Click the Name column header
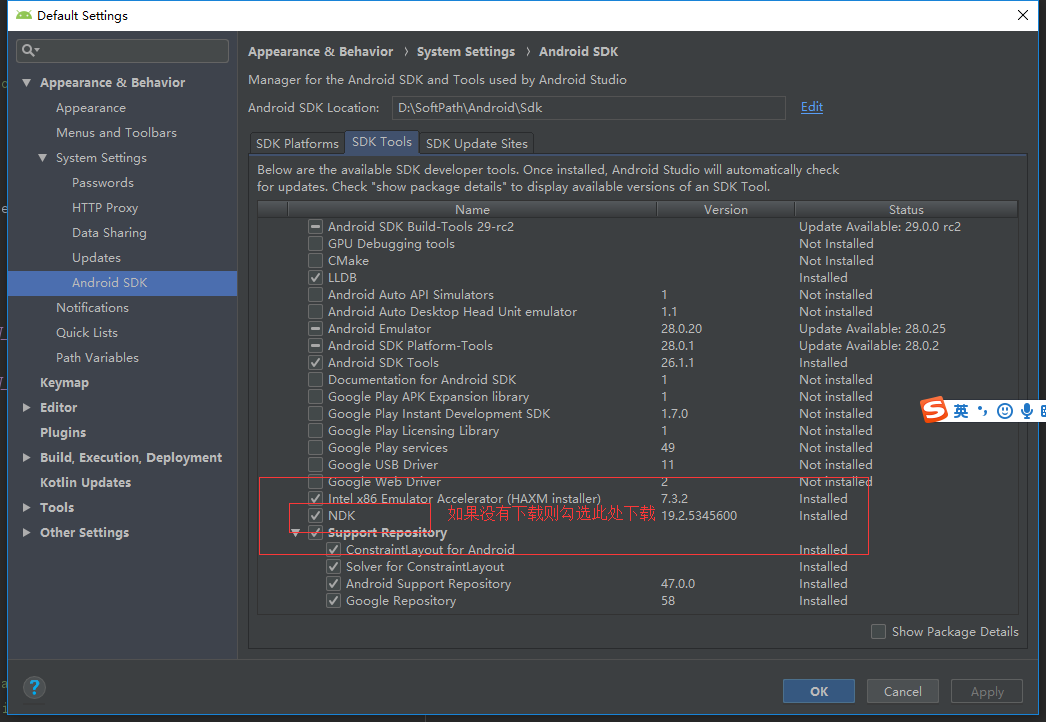The width and height of the screenshot is (1046, 722). click(x=472, y=210)
